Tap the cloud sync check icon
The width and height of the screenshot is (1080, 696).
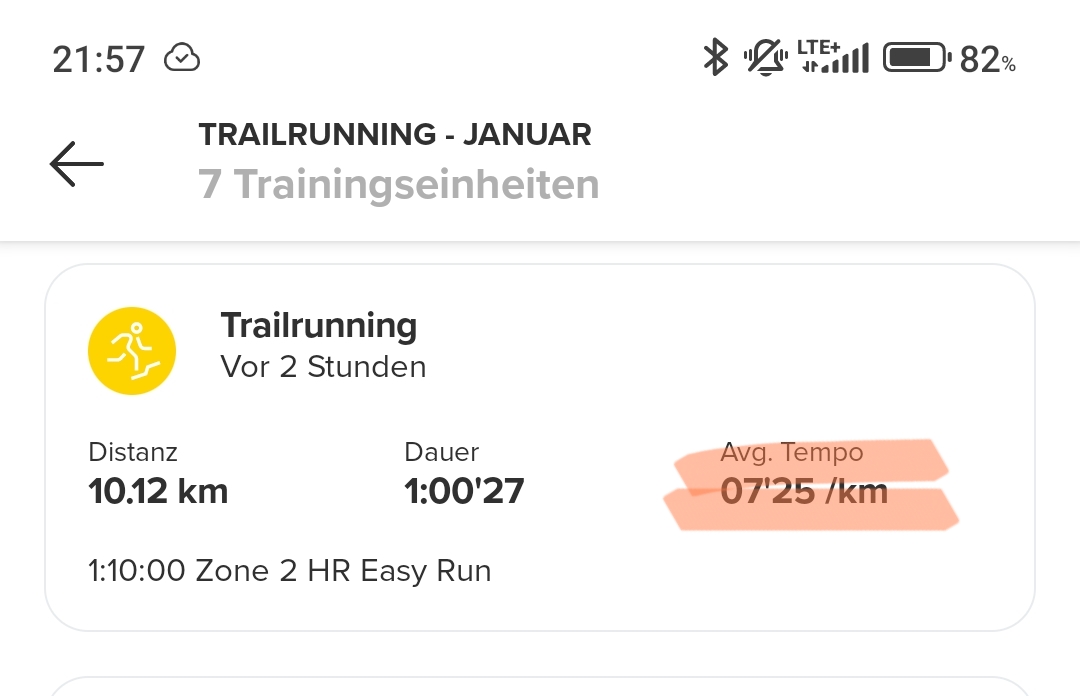(x=182, y=58)
